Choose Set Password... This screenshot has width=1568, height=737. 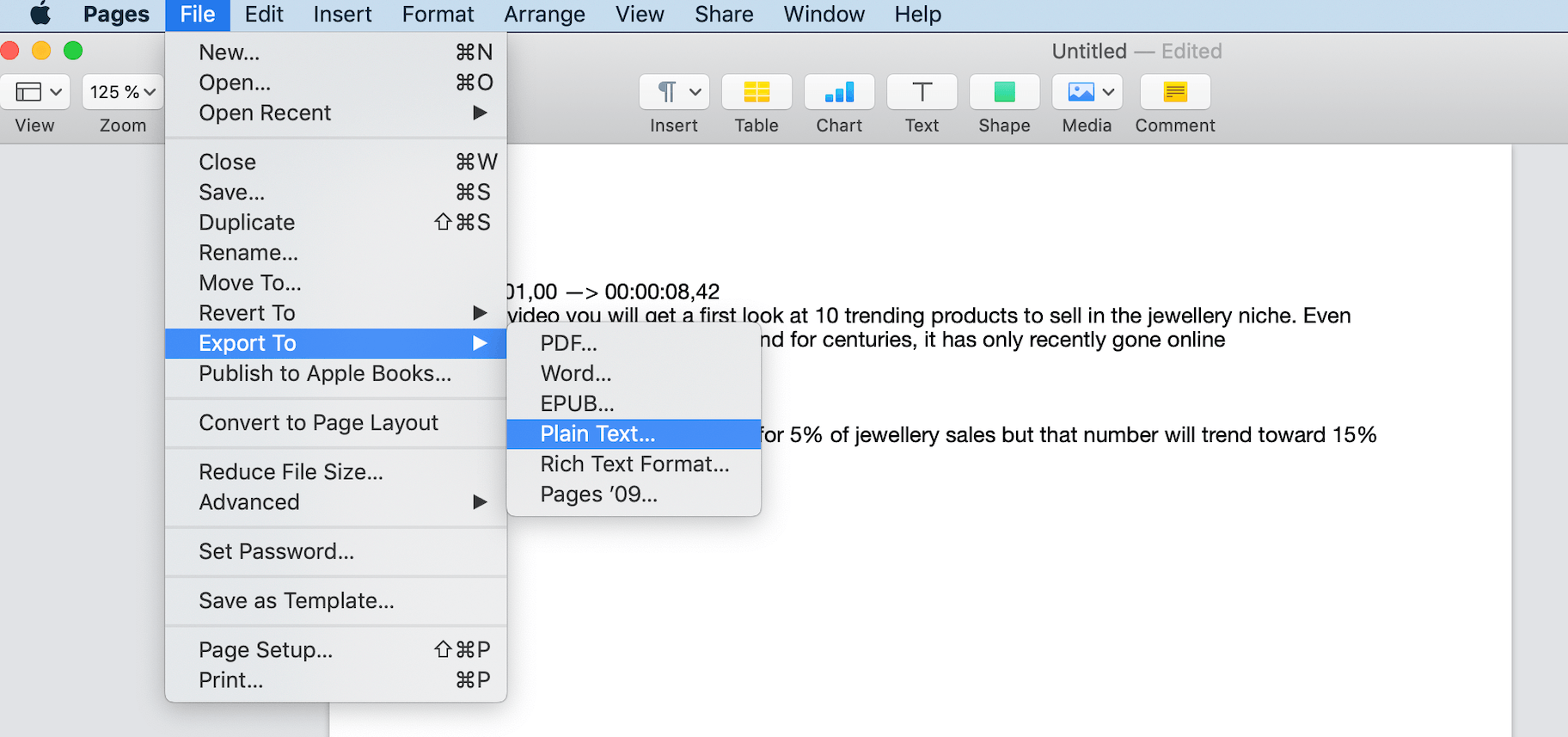tap(335, 551)
